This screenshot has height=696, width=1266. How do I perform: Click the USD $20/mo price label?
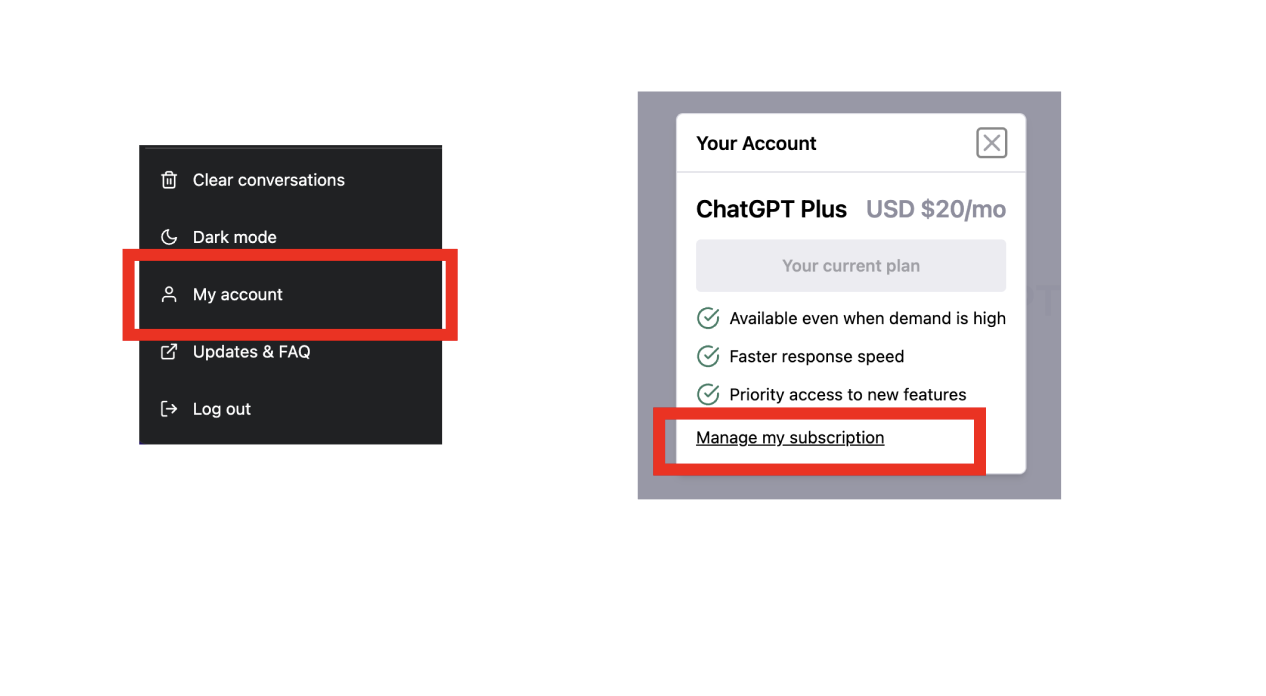(x=936, y=209)
